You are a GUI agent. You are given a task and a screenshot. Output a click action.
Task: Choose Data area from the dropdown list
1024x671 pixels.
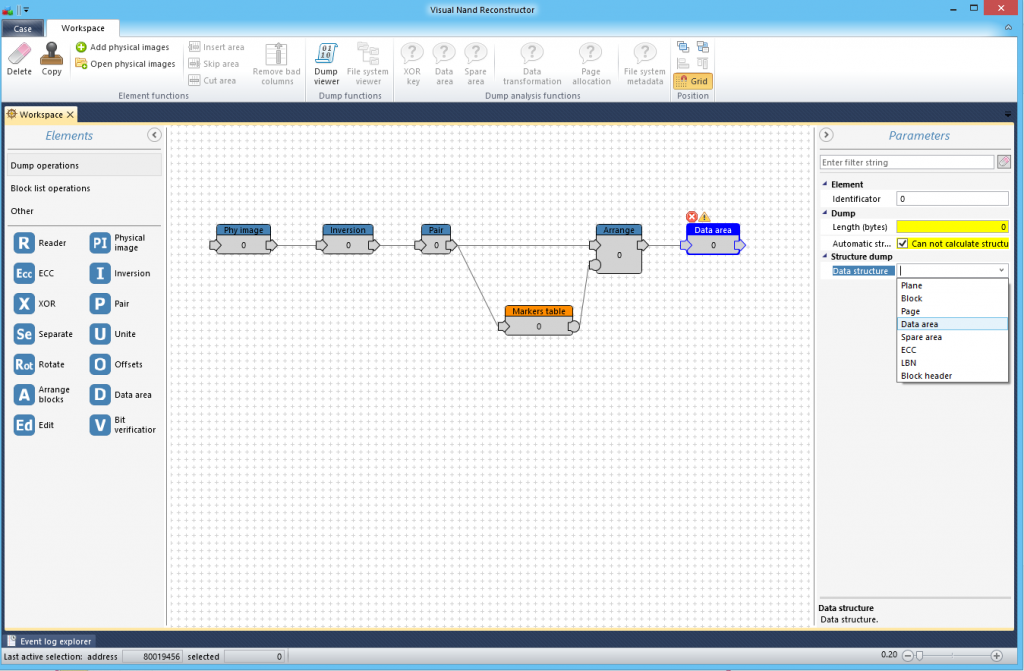pyautogui.click(x=952, y=324)
